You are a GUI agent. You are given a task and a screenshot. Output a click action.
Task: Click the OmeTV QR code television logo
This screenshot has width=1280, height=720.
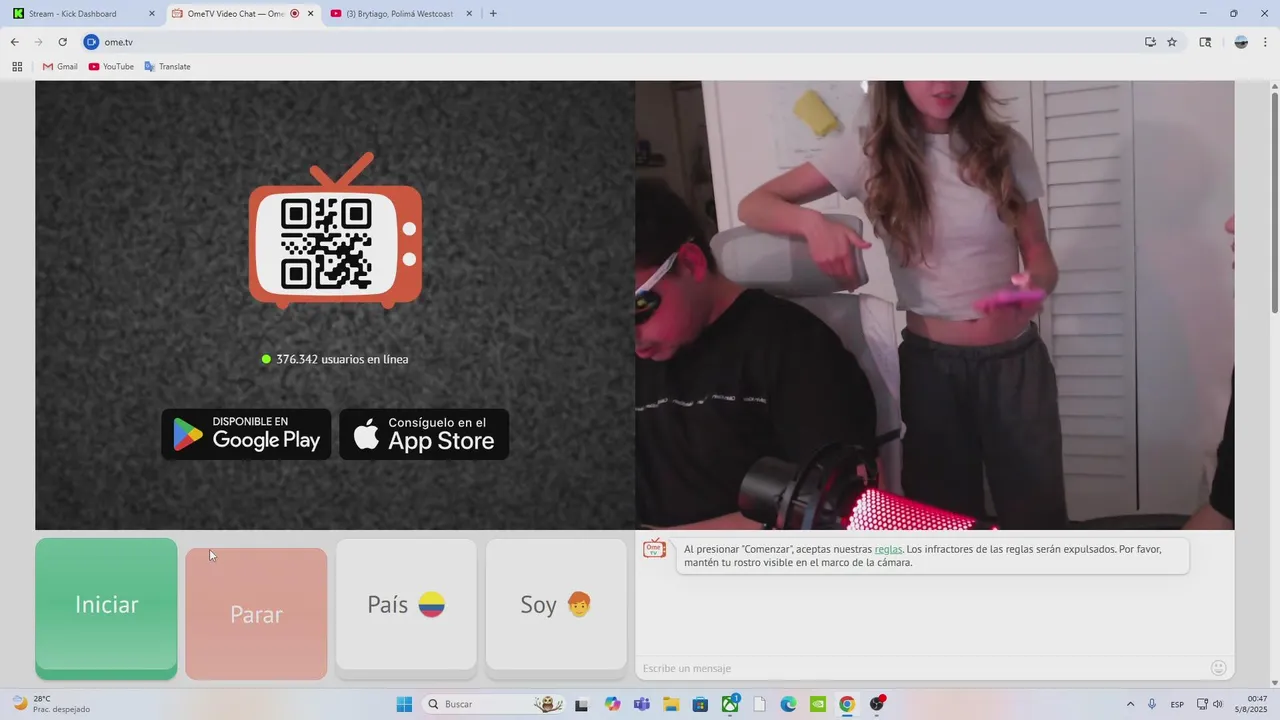pyautogui.click(x=335, y=231)
